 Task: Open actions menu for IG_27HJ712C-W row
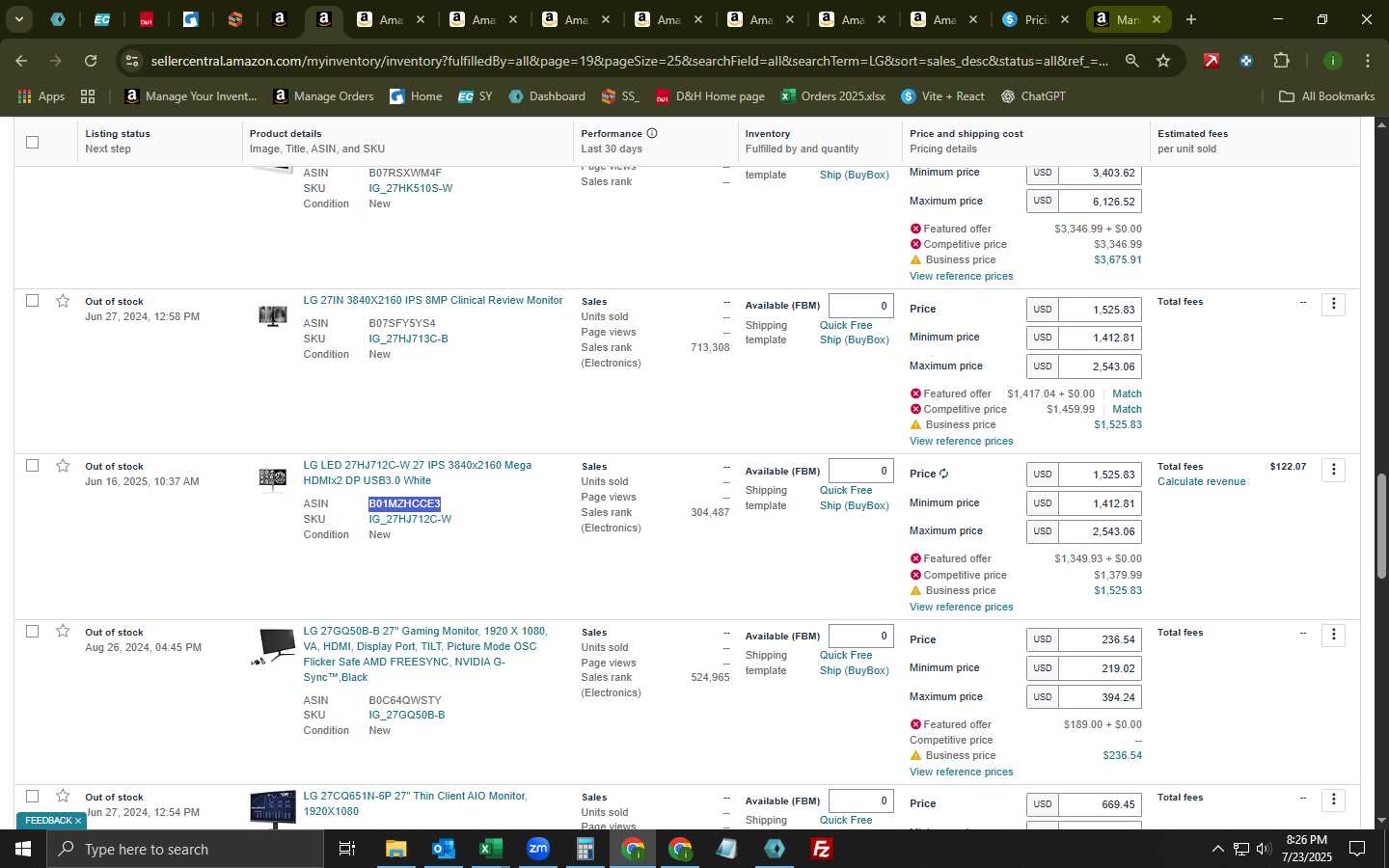pos(1333,470)
